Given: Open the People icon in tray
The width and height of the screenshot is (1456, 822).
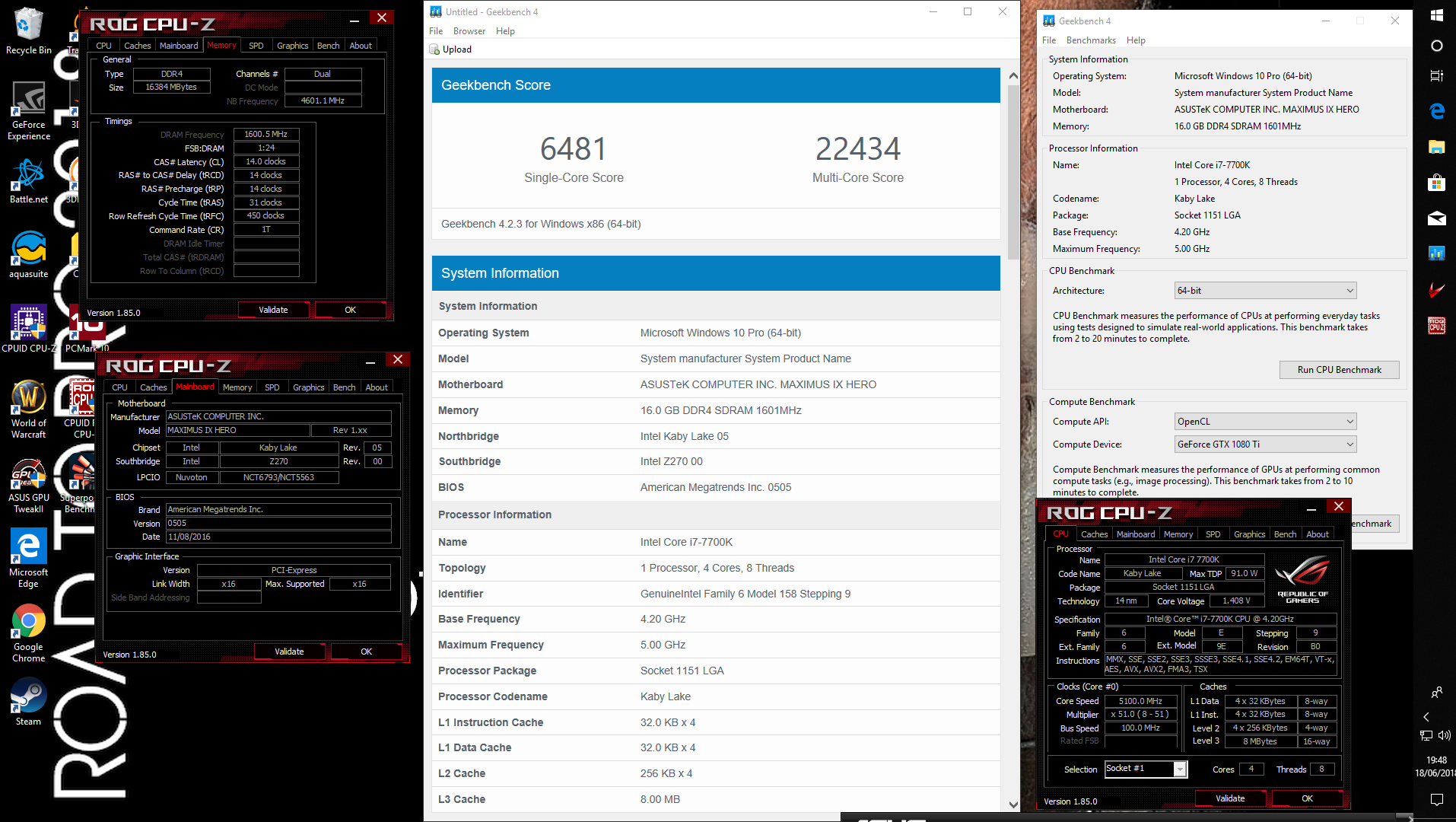Looking at the screenshot, I should click(1436, 693).
